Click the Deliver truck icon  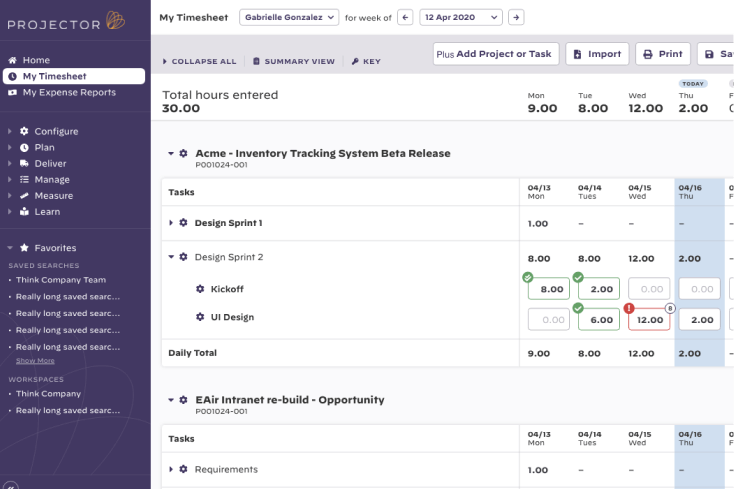24,163
